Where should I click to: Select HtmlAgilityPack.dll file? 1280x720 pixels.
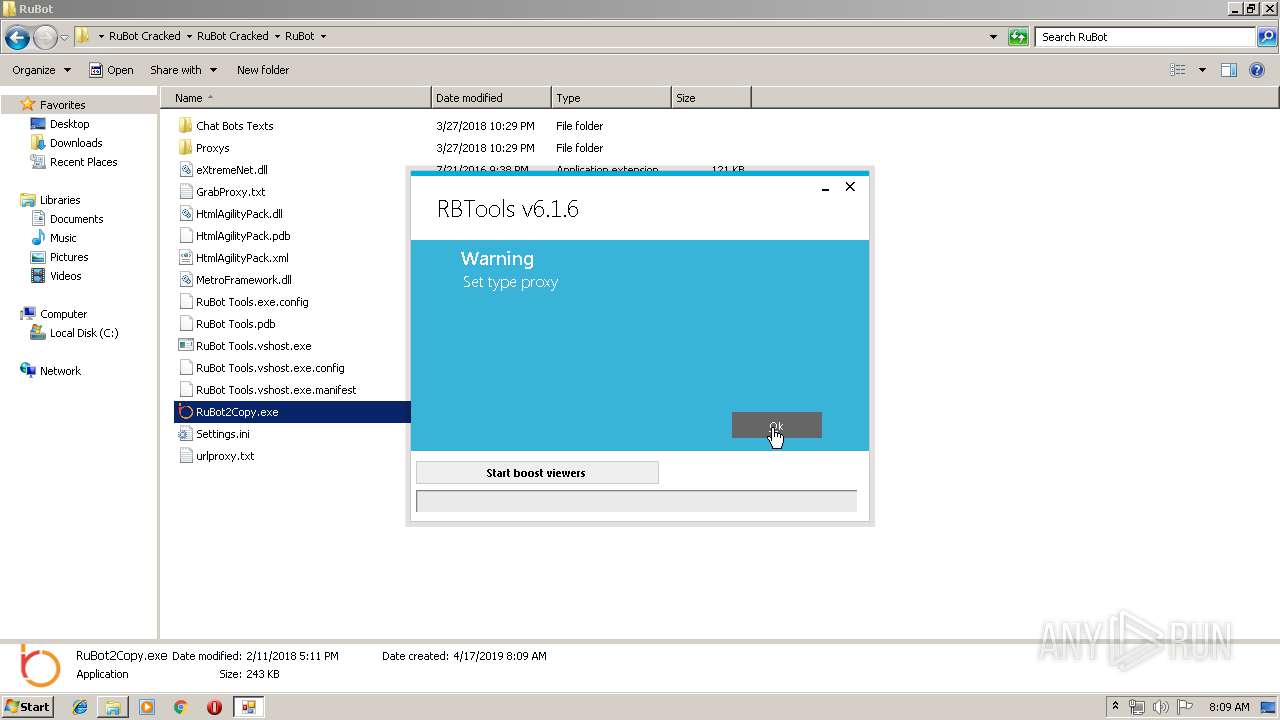click(239, 214)
